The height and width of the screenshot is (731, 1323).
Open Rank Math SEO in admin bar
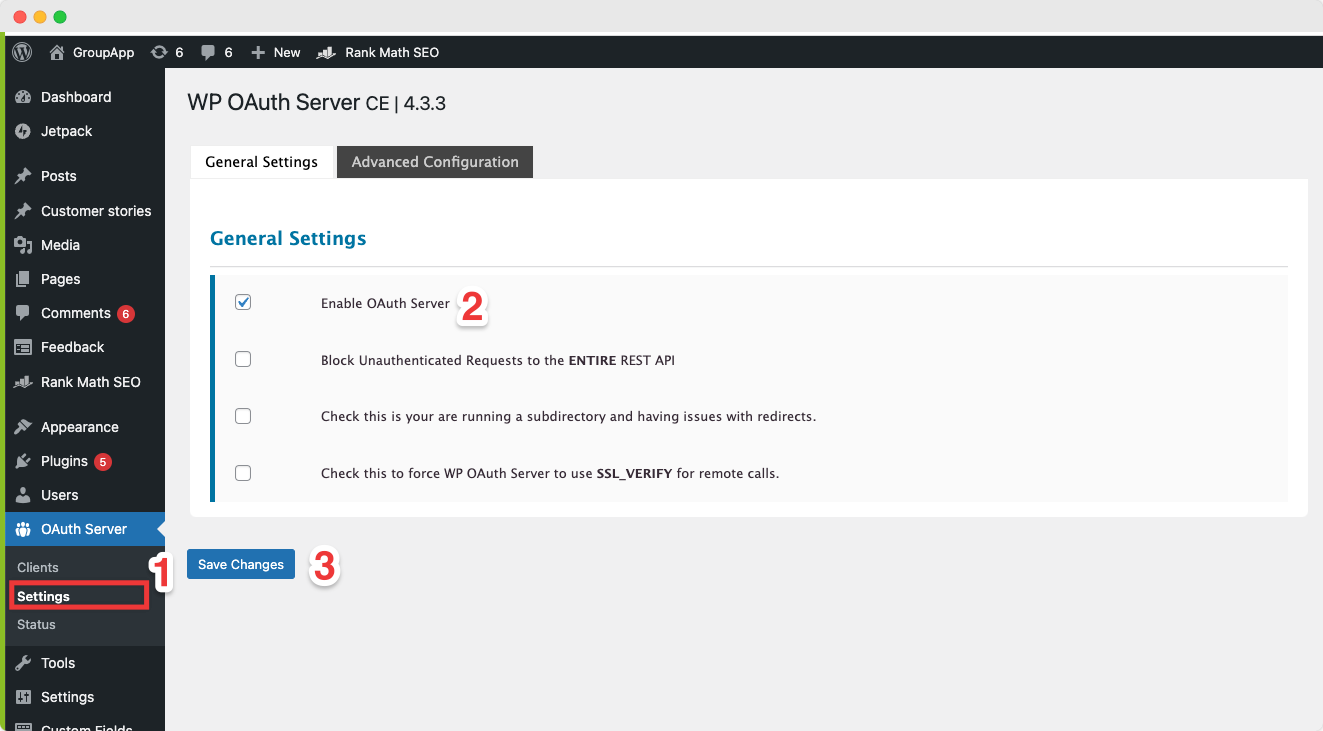[392, 52]
